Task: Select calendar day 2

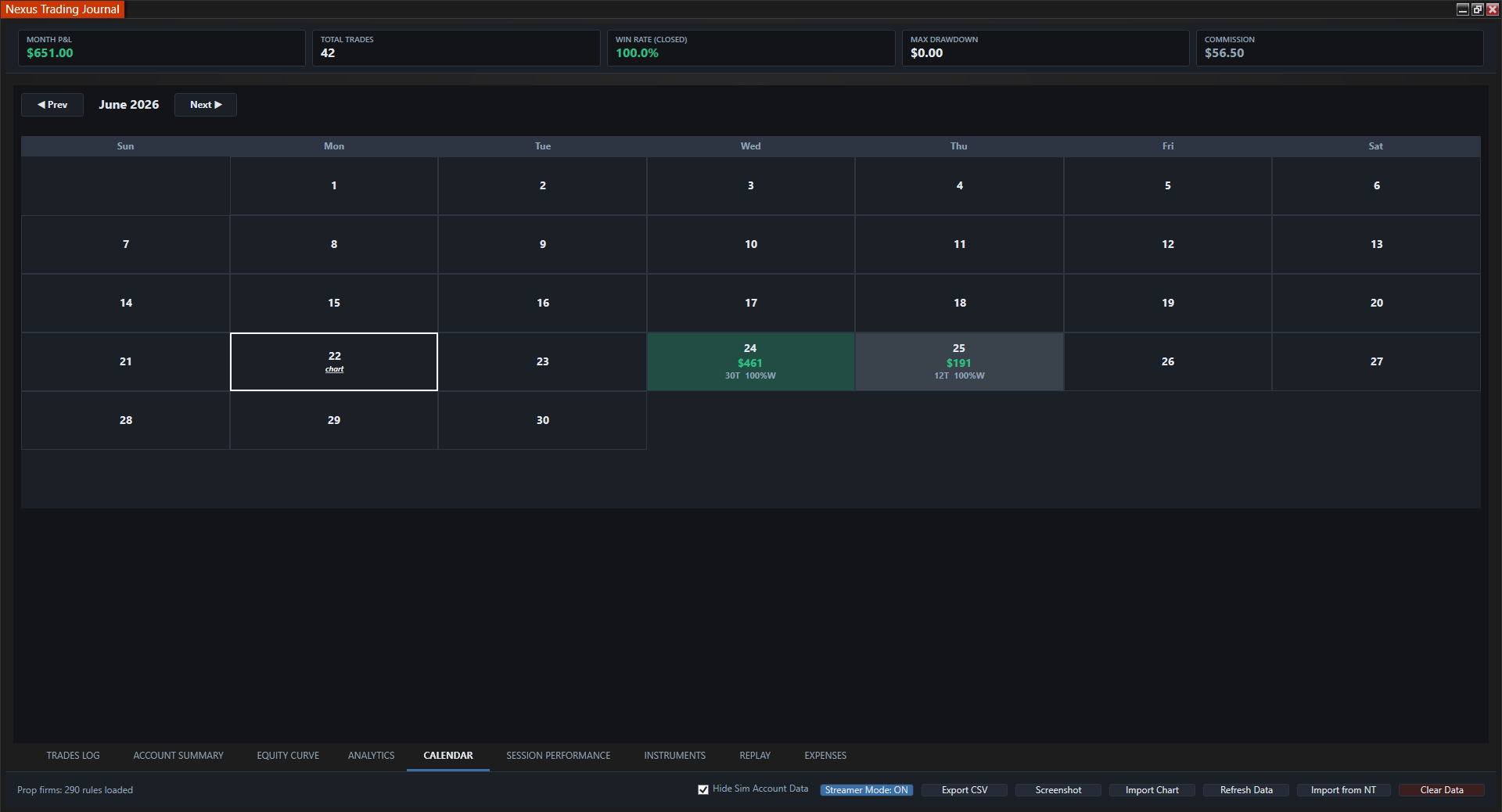Action: 543,186
